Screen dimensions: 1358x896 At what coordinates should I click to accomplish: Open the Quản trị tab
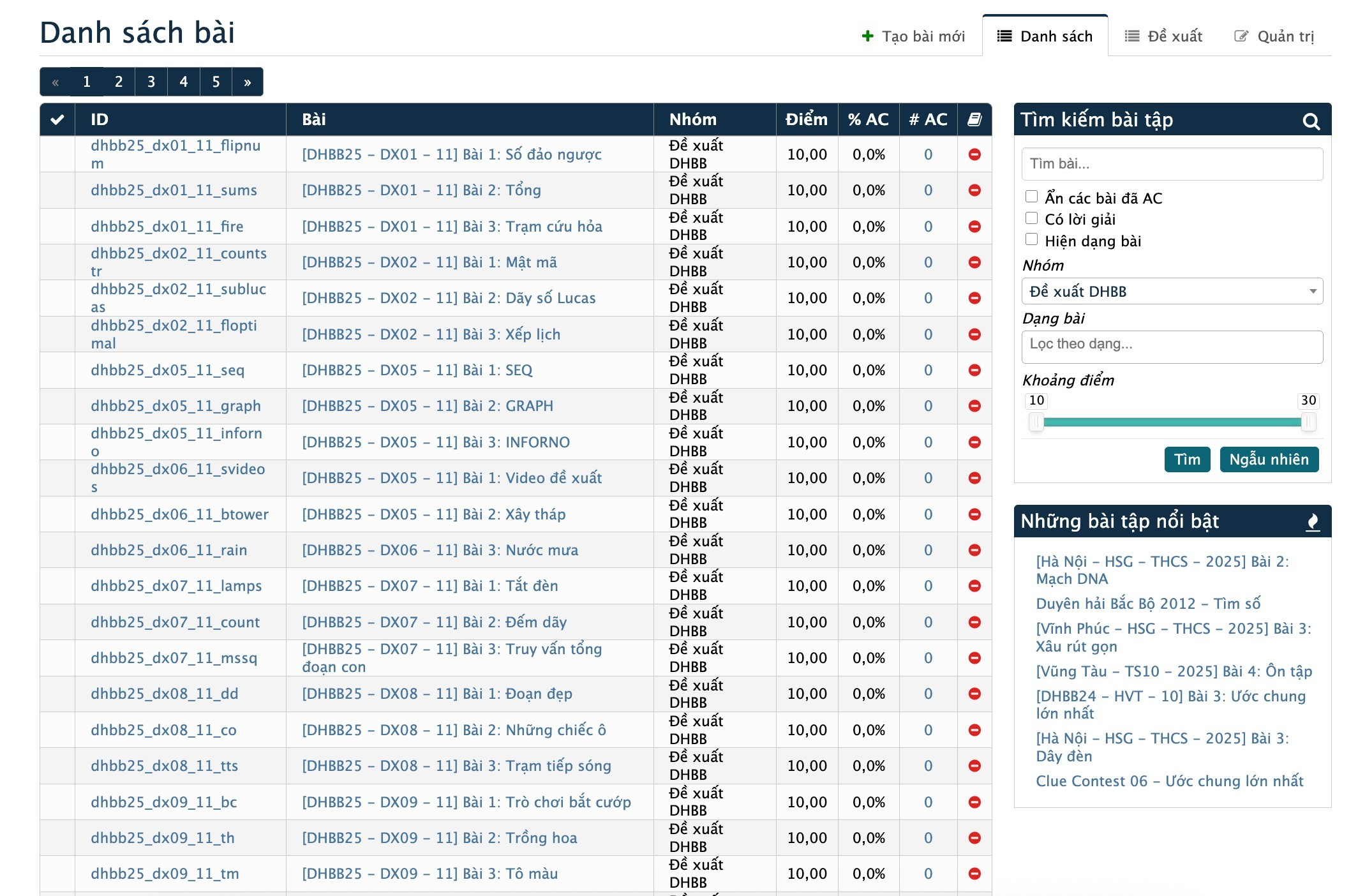point(1274,36)
